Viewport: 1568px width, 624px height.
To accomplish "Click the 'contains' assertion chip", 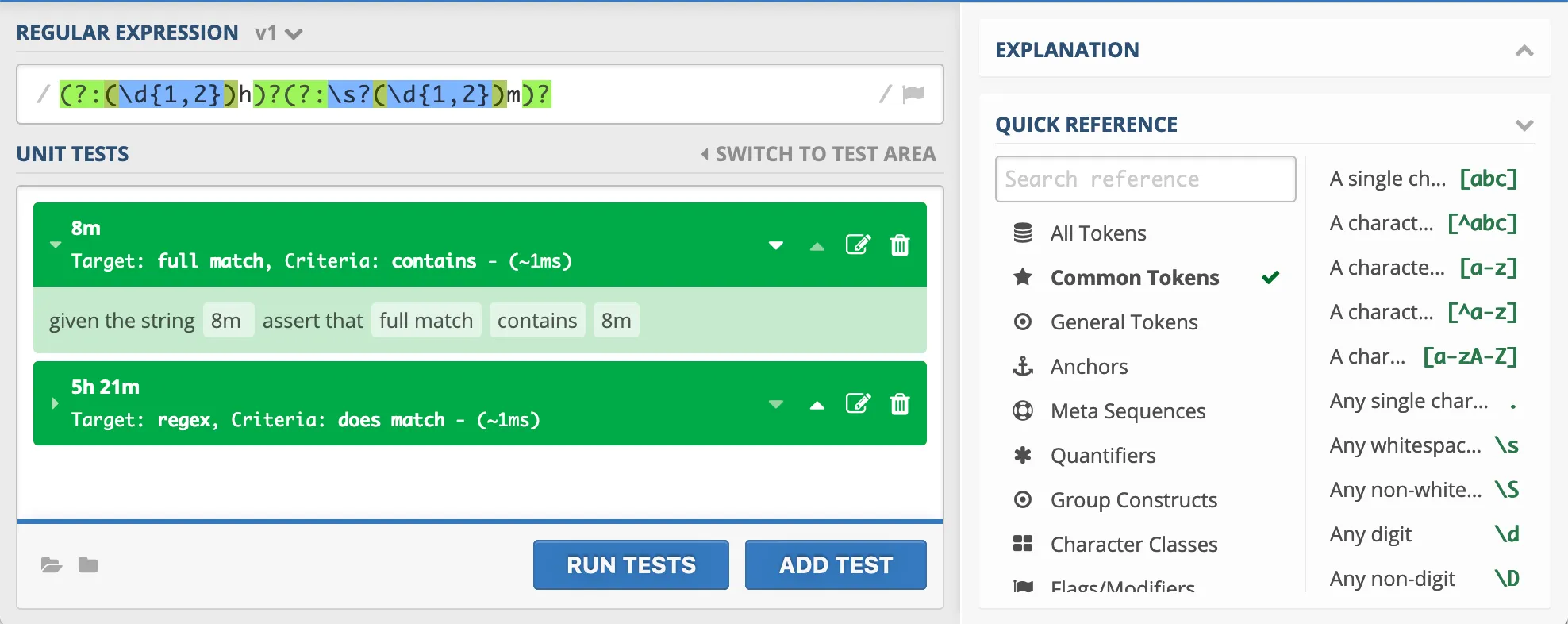I will (537, 320).
